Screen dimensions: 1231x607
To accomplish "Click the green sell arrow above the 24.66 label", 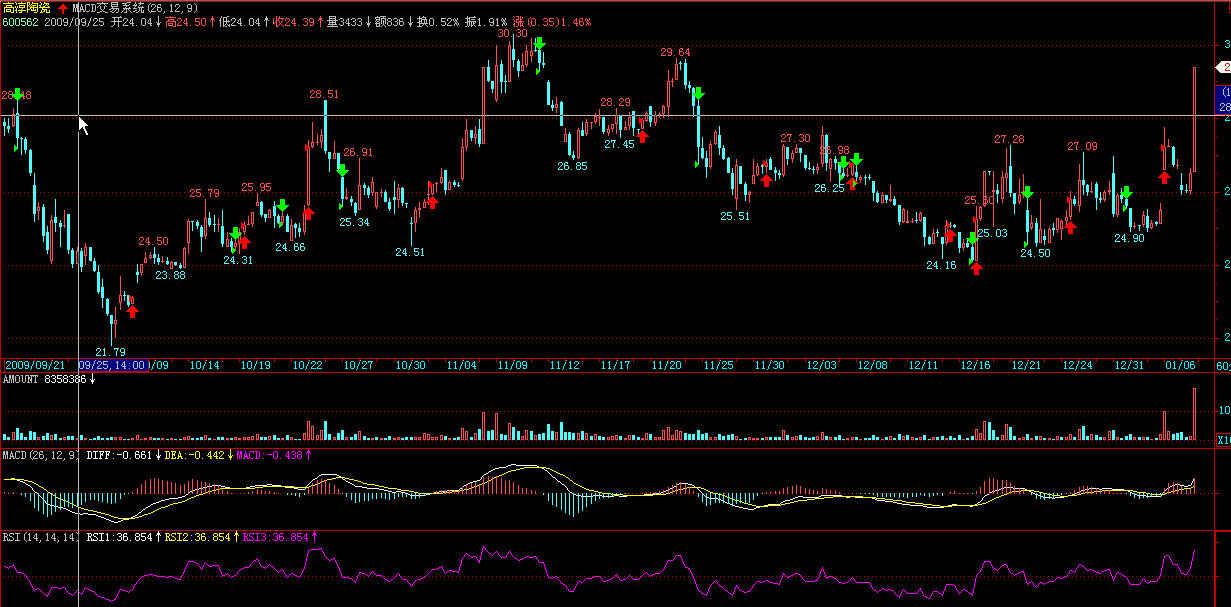I will [283, 206].
